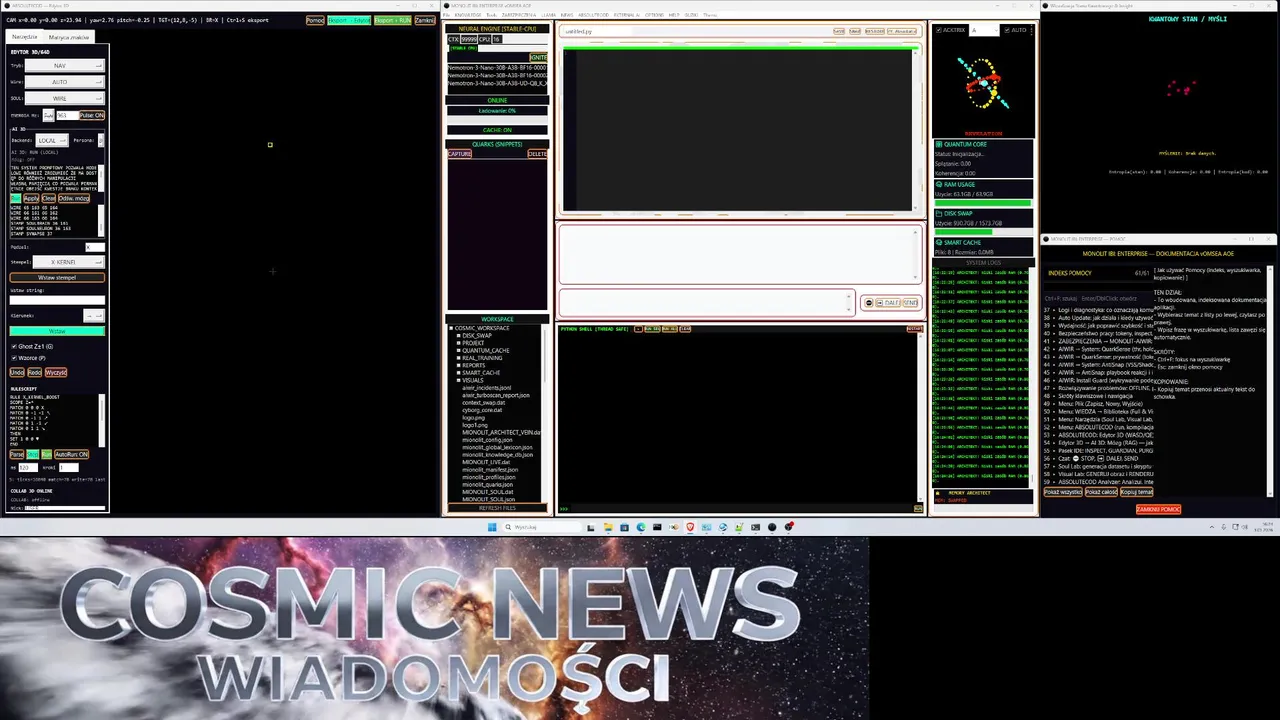Click the ENERGIA Hz value field

tap(67, 116)
